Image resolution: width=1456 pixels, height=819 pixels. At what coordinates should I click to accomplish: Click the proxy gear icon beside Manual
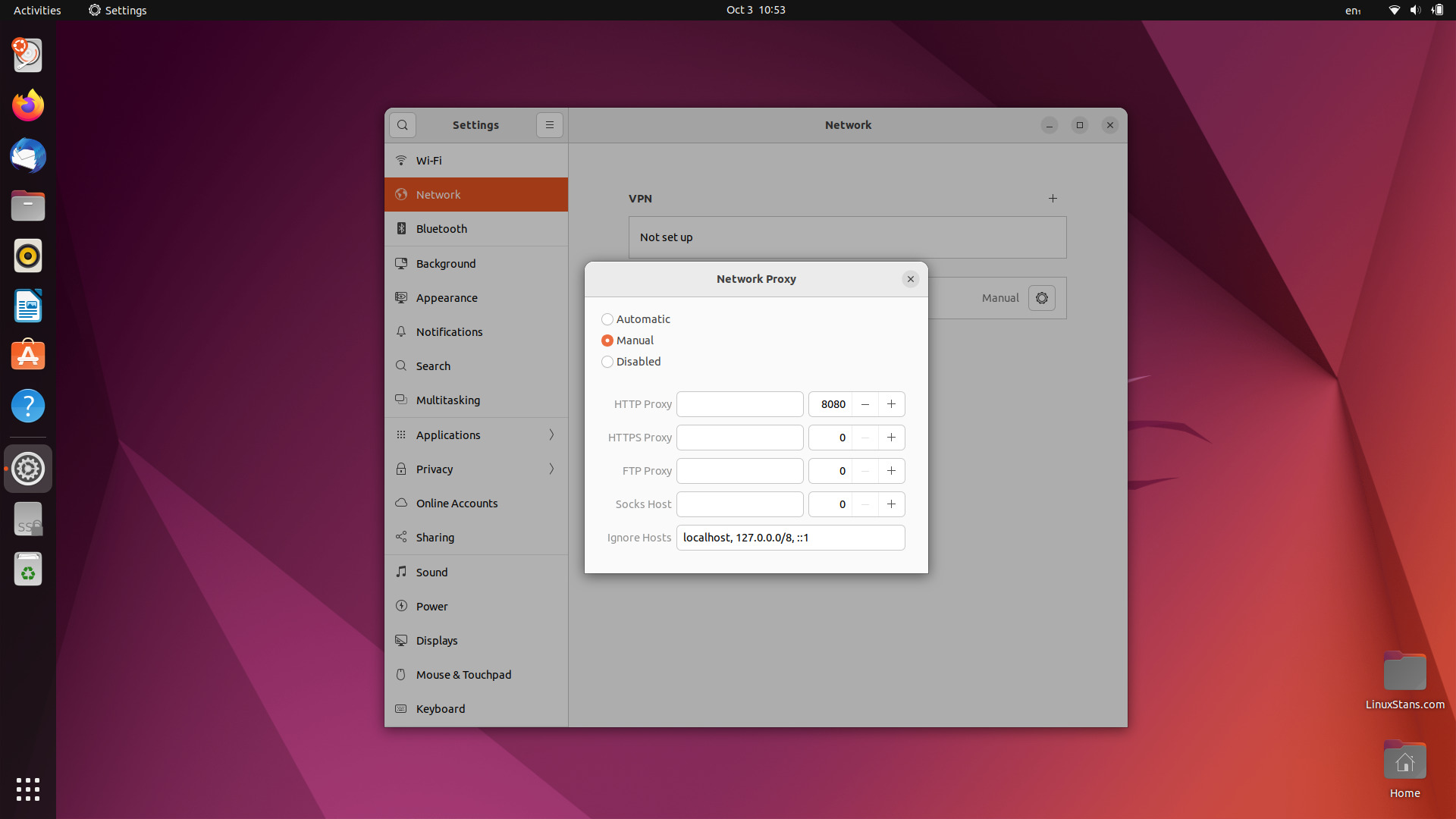(x=1042, y=298)
